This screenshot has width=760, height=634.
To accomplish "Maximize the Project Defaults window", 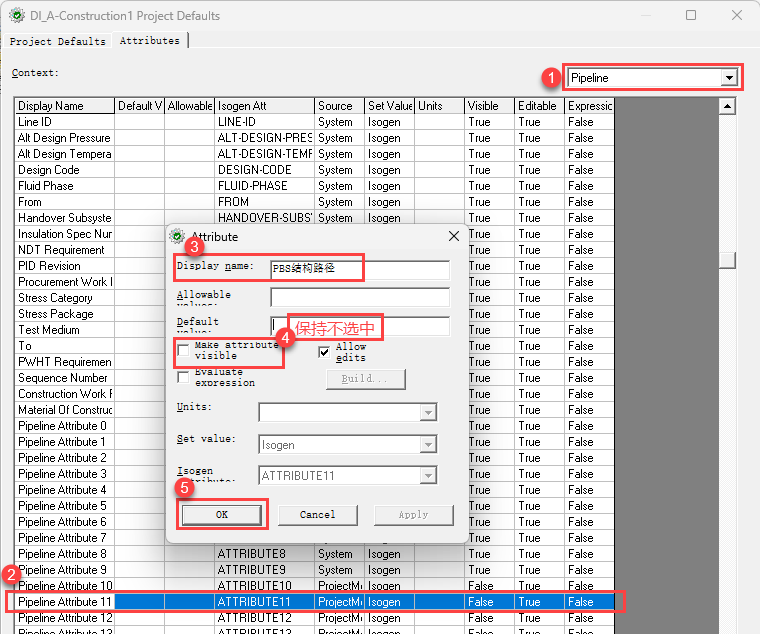I will (x=691, y=16).
